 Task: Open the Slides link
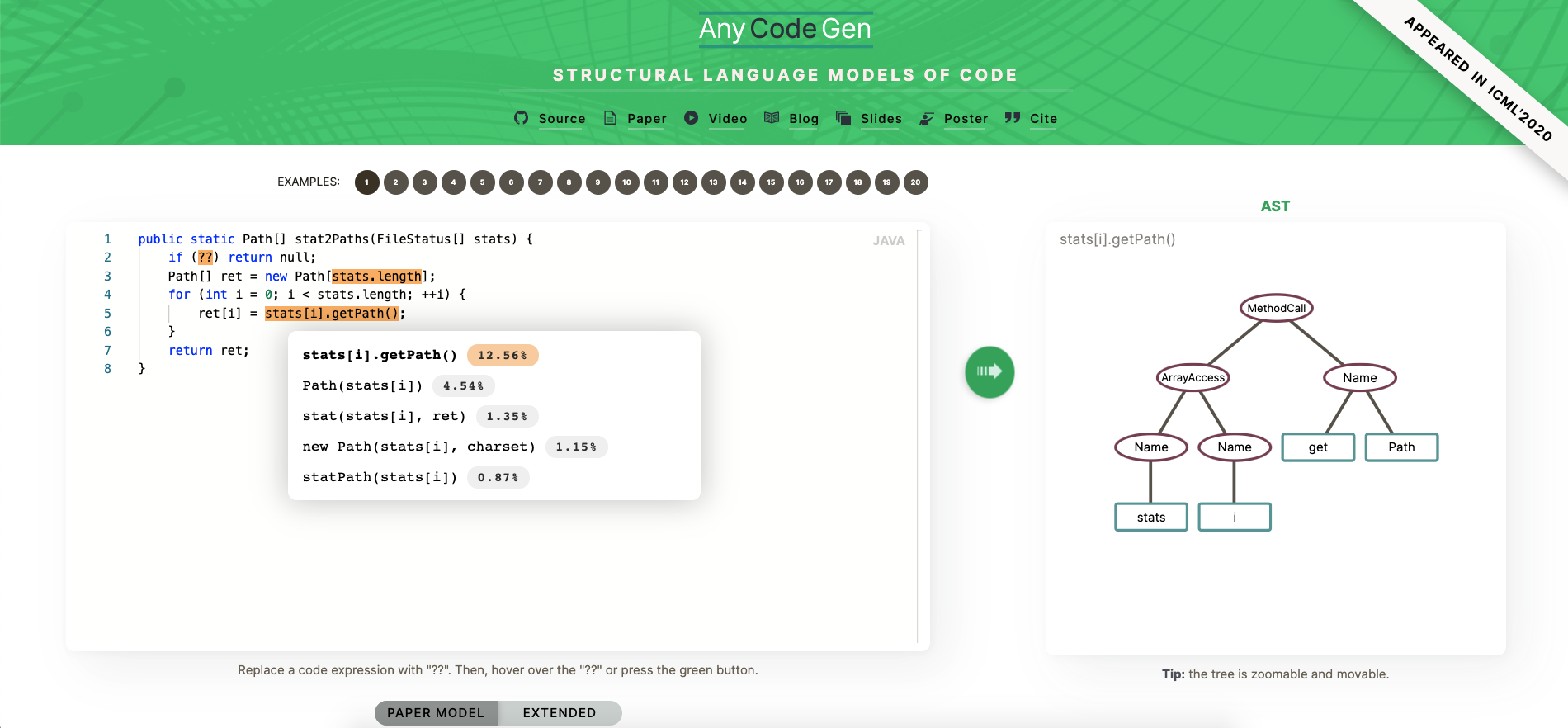[881, 119]
